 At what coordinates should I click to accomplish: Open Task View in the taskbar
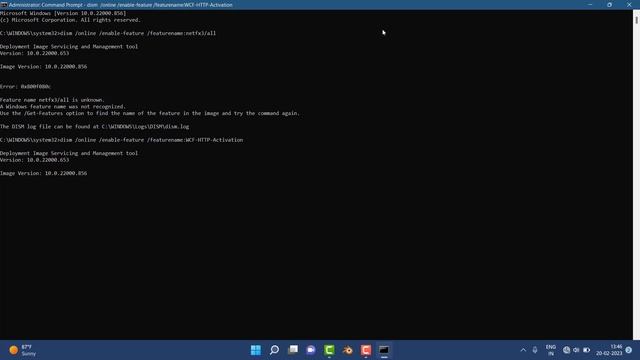tap(293, 350)
